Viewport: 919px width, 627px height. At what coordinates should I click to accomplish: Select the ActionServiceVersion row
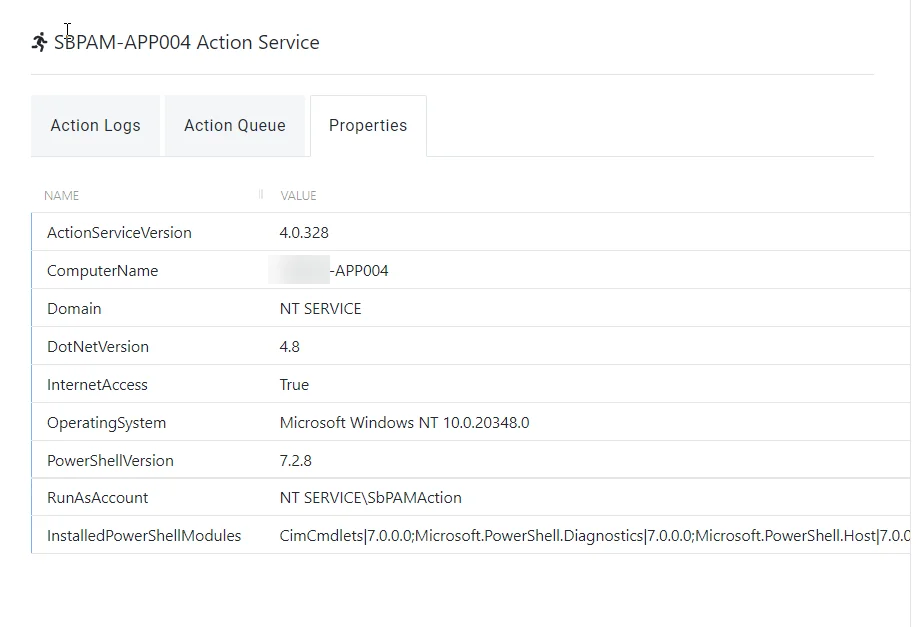pos(471,232)
